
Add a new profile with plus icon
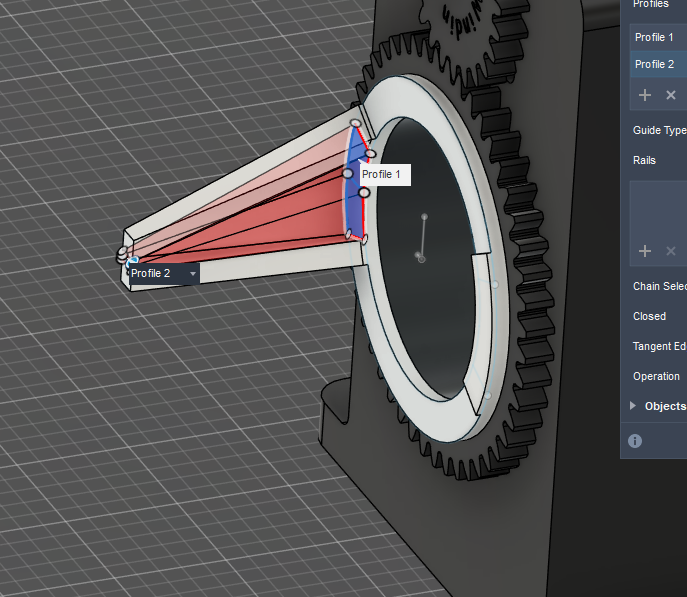pyautogui.click(x=645, y=95)
